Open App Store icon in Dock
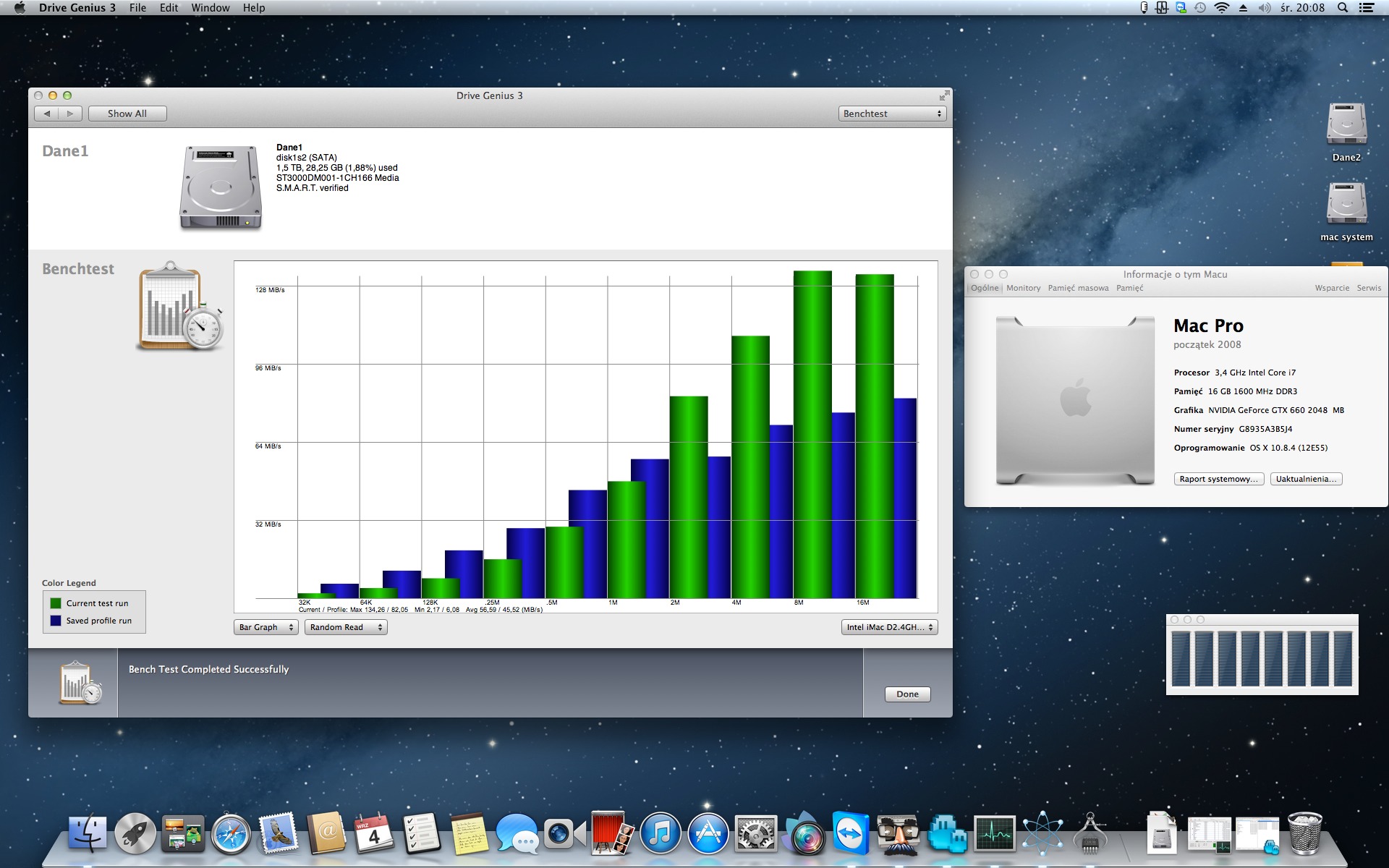Screen dimensions: 1389x868 point(708,833)
